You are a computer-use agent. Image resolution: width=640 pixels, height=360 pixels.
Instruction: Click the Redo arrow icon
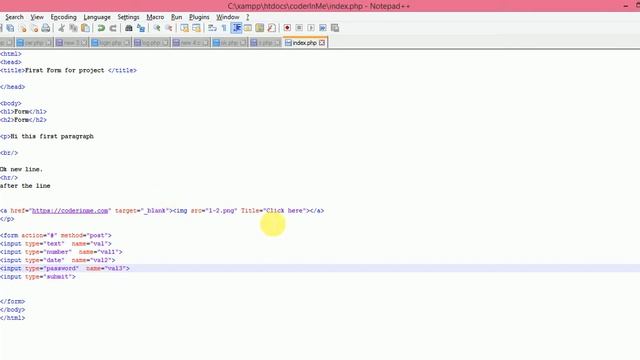(x=113, y=28)
